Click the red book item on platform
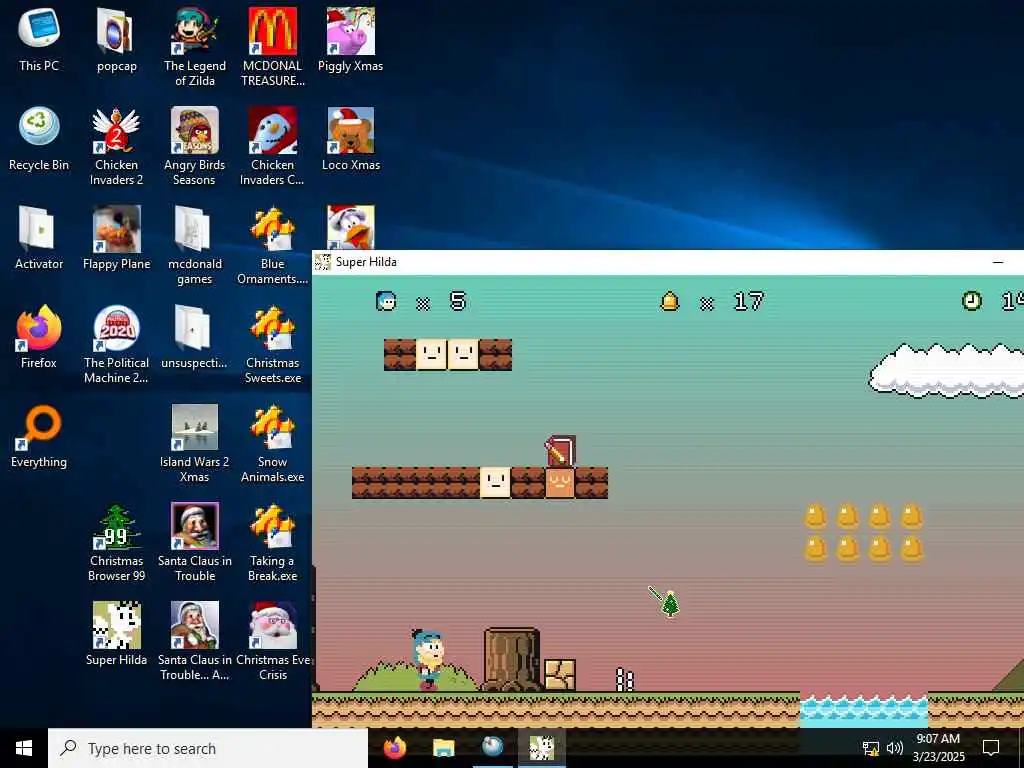 pyautogui.click(x=560, y=451)
